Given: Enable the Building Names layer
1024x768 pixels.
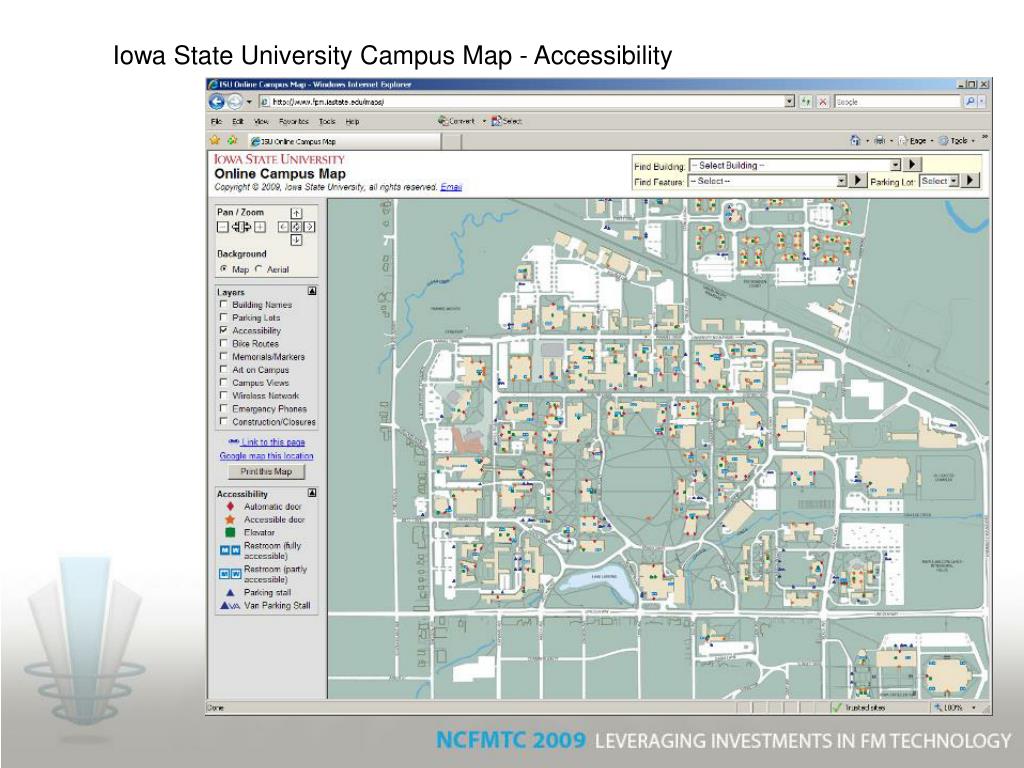Looking at the screenshot, I should point(223,304).
